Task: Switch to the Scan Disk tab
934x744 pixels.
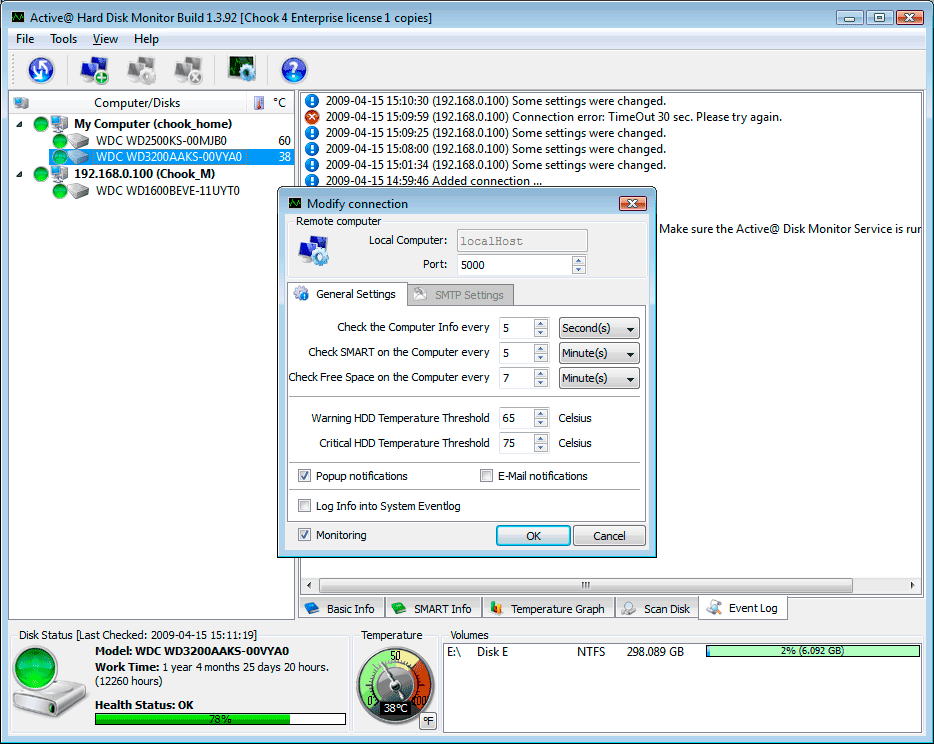Action: pos(656,609)
